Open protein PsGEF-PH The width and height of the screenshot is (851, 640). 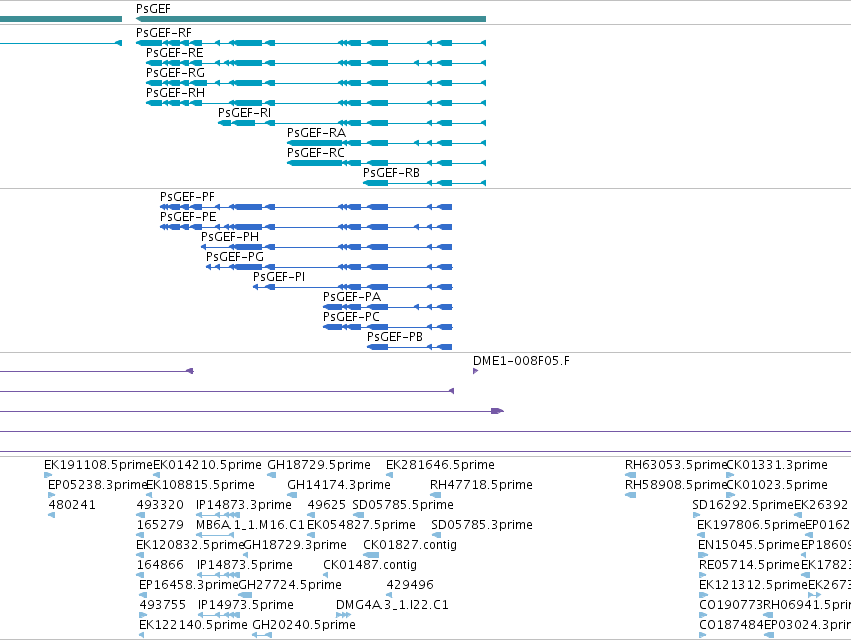(230, 237)
